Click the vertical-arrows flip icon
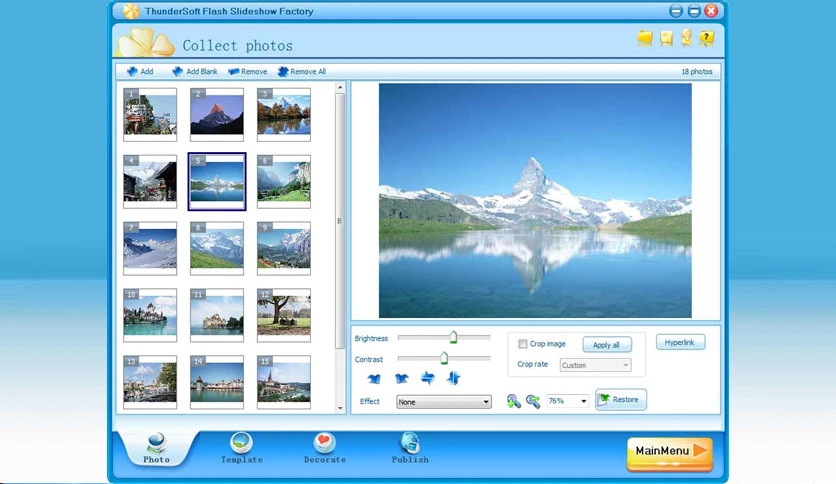The width and height of the screenshot is (836, 484). click(454, 378)
